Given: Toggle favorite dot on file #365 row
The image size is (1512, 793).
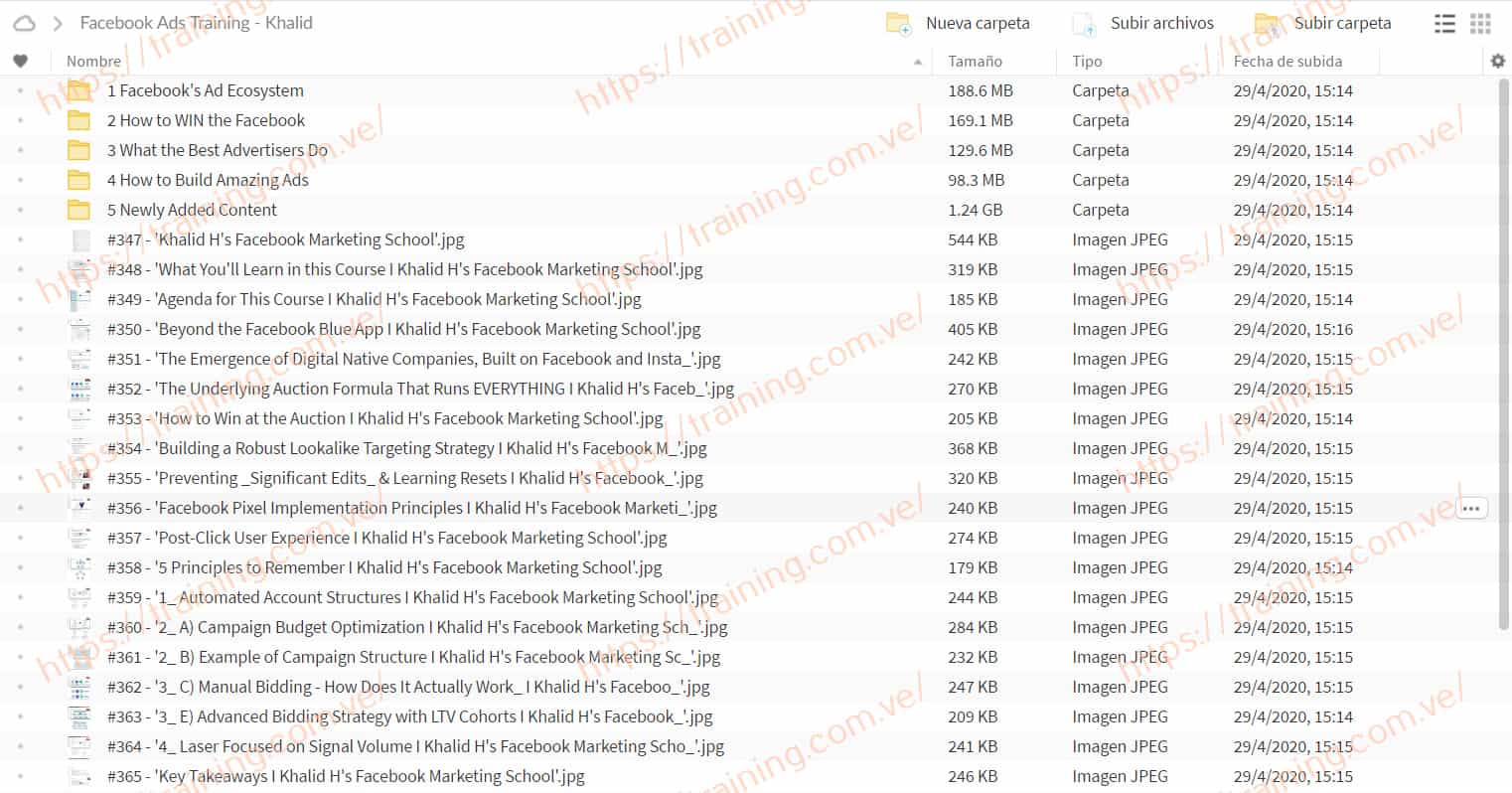Looking at the screenshot, I should 20,776.
